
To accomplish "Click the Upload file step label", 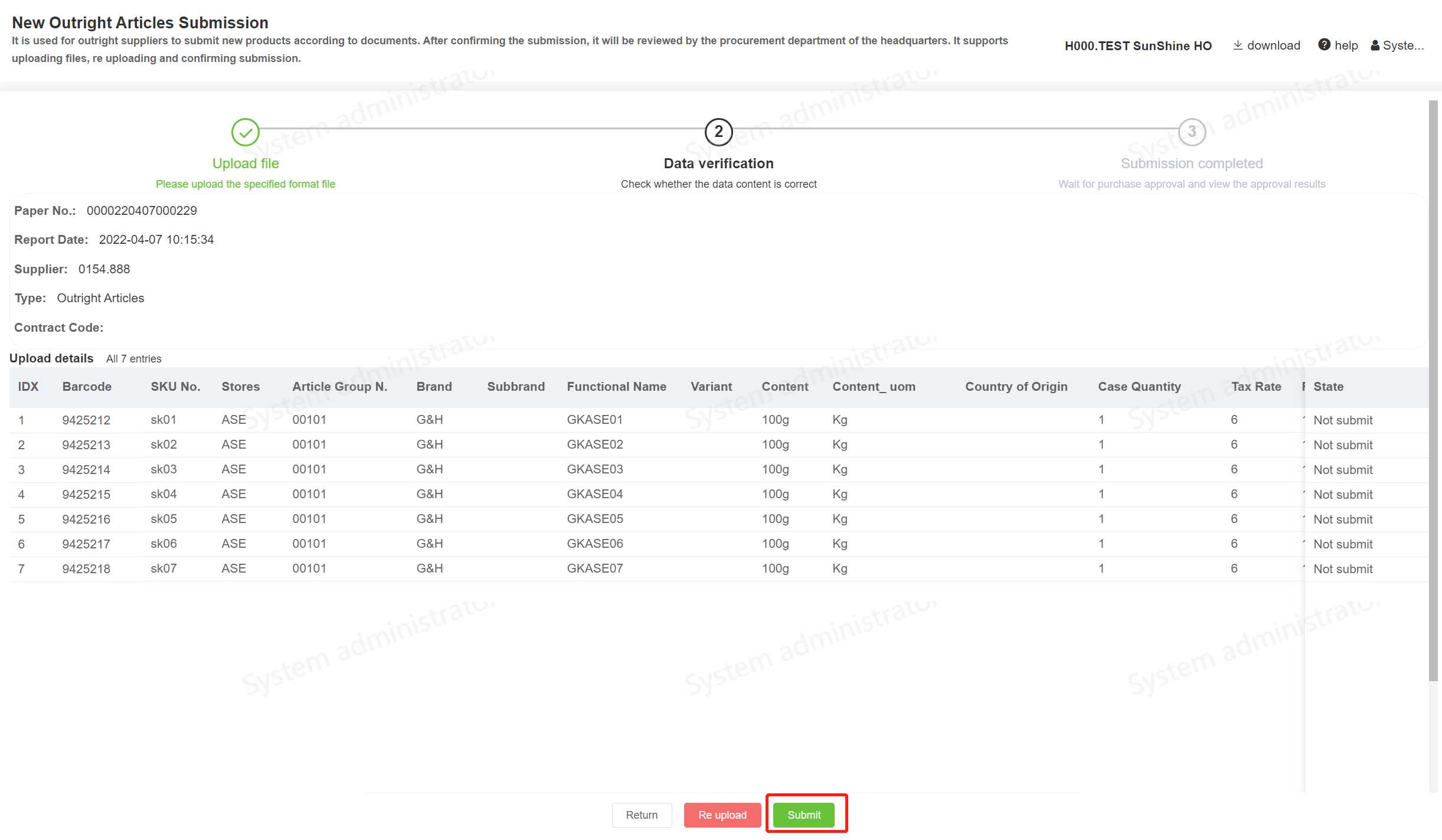I will click(246, 164).
